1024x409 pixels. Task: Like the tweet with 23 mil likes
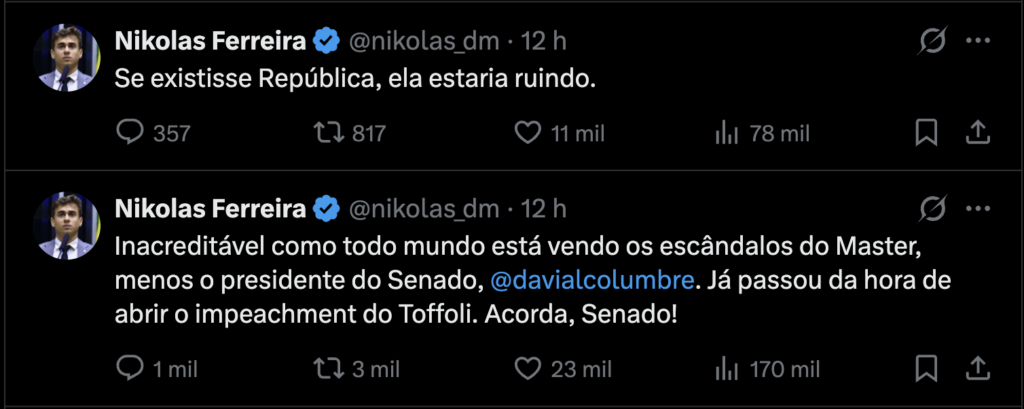526,369
